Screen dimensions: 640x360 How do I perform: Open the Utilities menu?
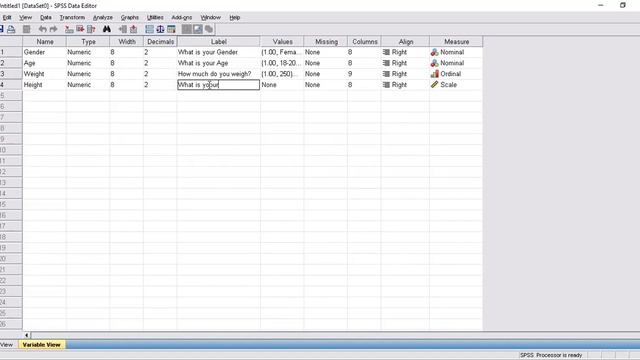pos(155,18)
